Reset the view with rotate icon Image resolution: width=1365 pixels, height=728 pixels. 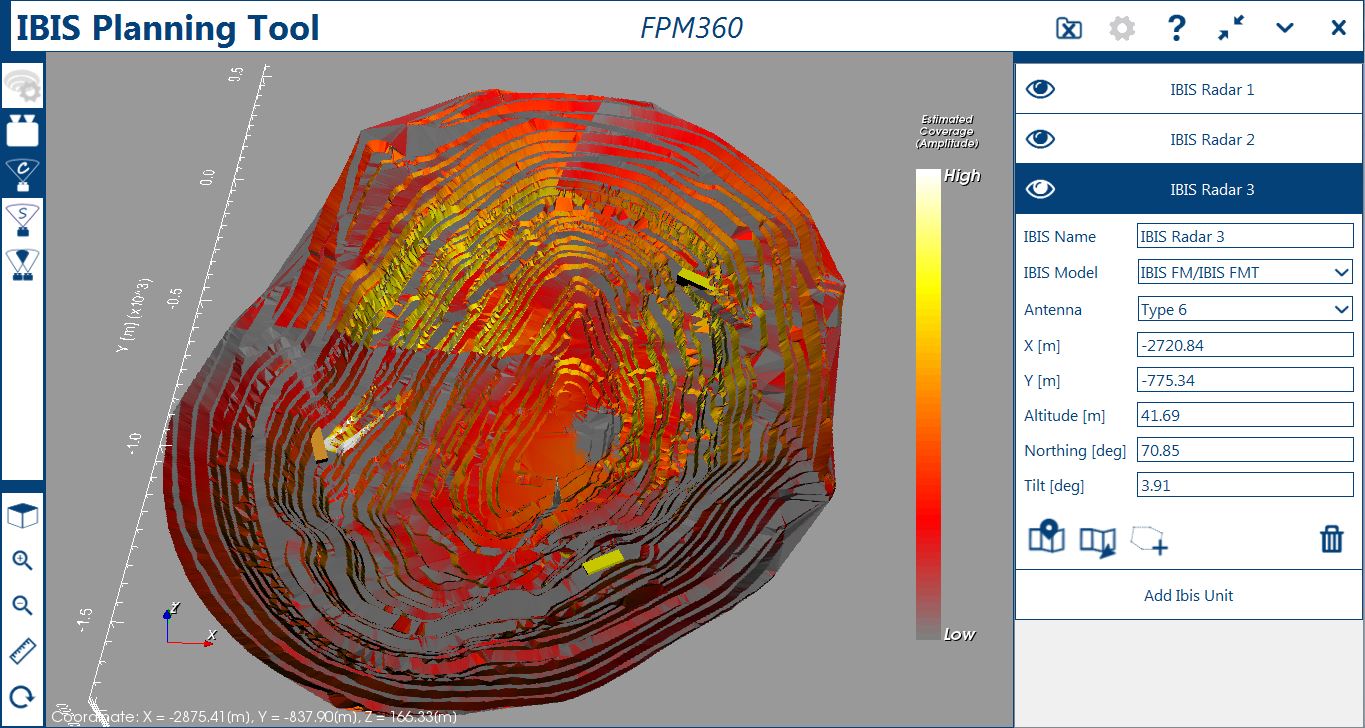(22, 697)
